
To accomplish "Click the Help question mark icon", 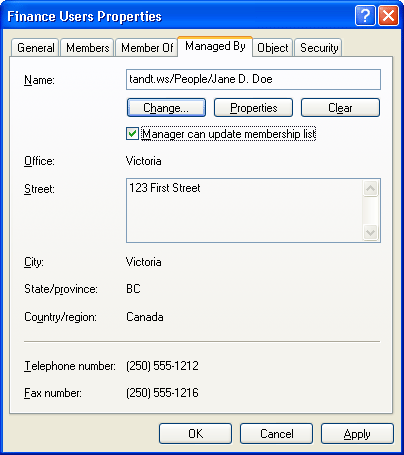I will (x=365, y=15).
